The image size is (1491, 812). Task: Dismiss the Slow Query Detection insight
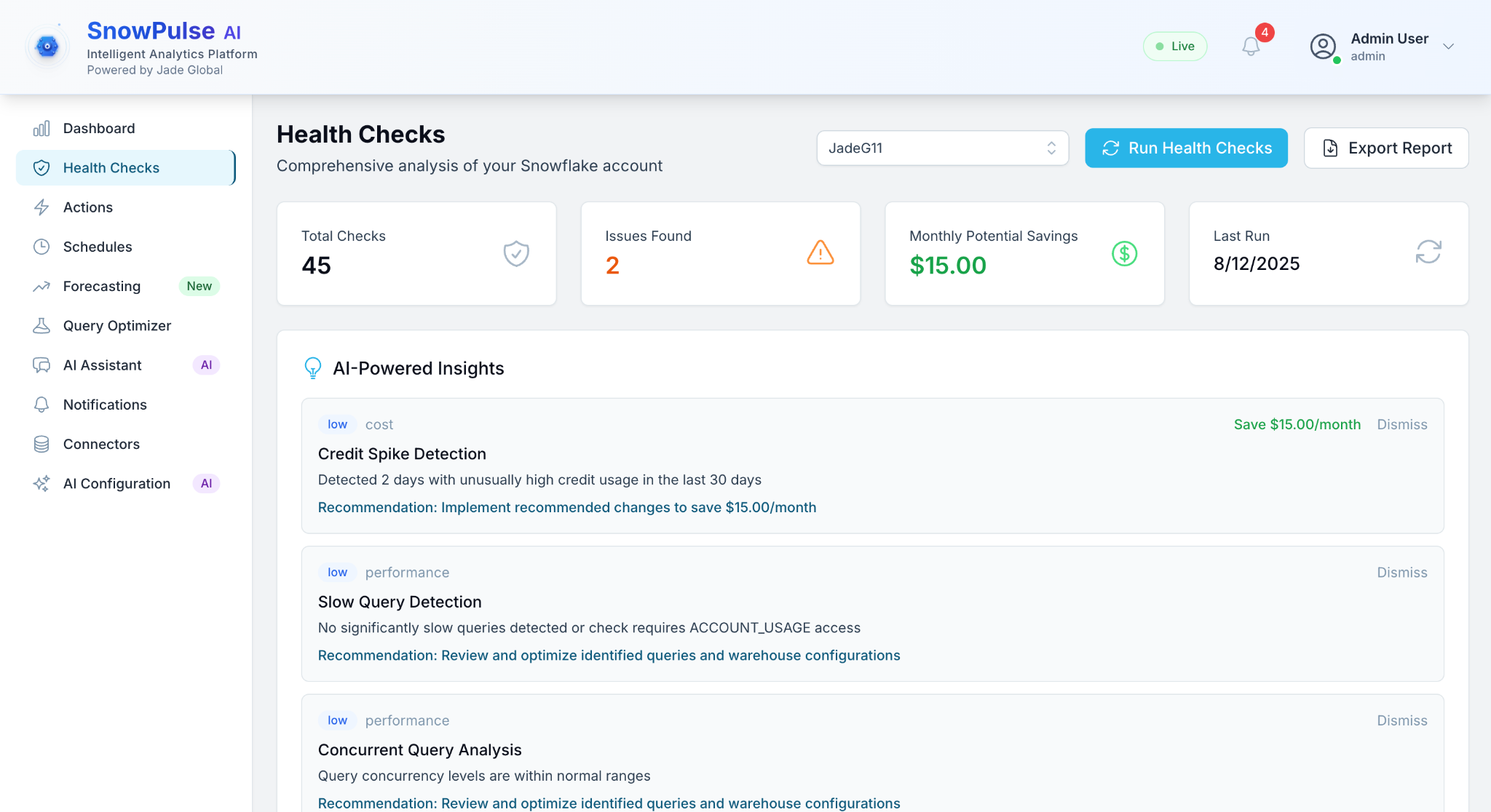coord(1401,573)
